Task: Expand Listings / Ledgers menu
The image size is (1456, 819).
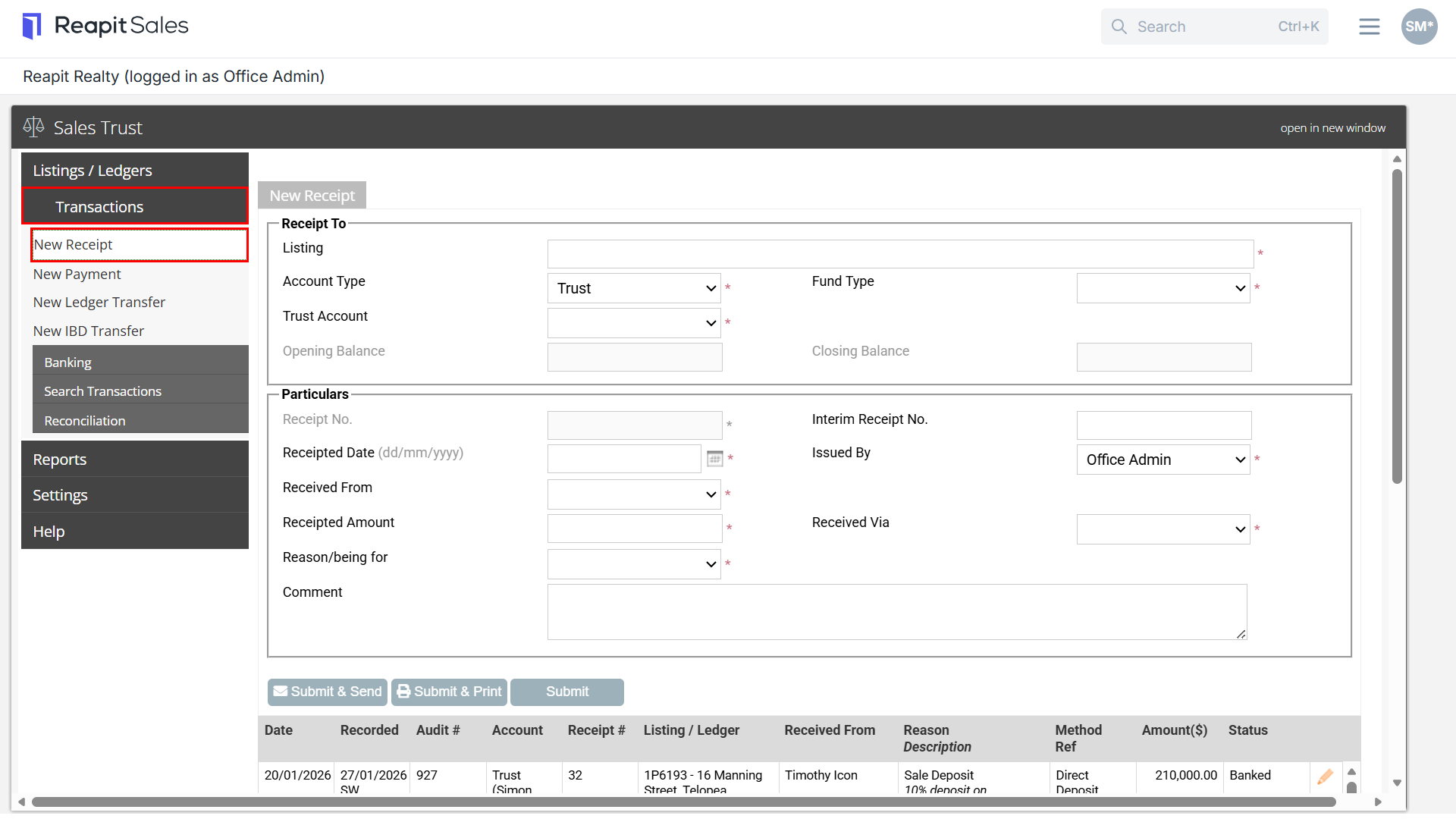Action: [x=135, y=171]
